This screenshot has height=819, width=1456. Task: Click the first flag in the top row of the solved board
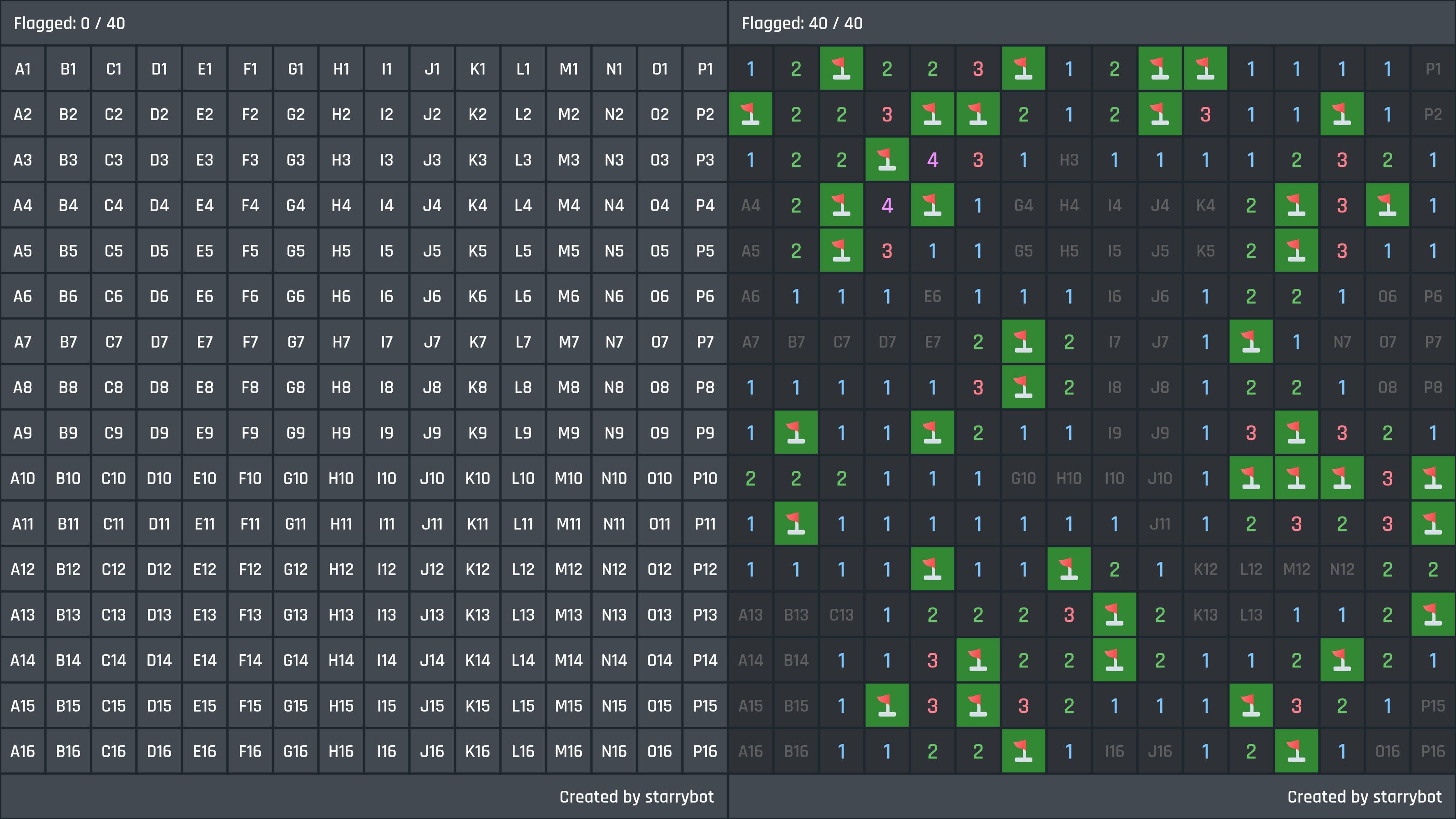click(x=841, y=69)
